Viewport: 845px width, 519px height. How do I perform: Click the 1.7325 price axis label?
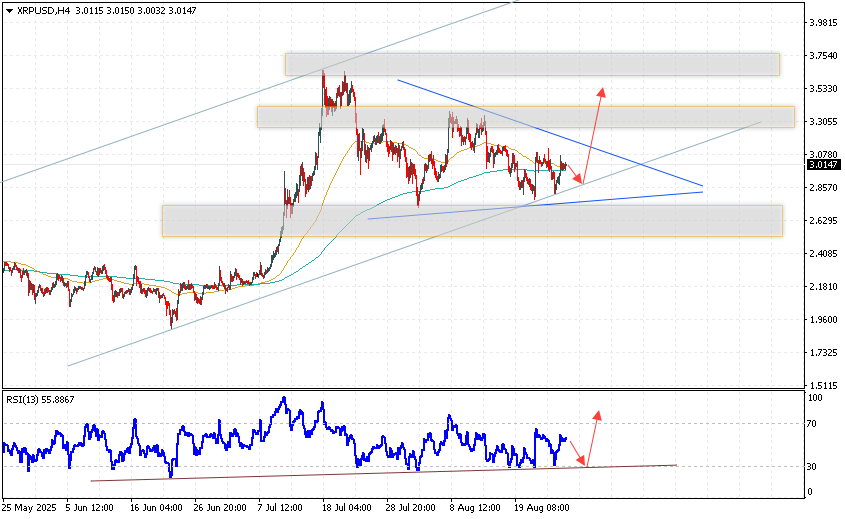[x=823, y=352]
